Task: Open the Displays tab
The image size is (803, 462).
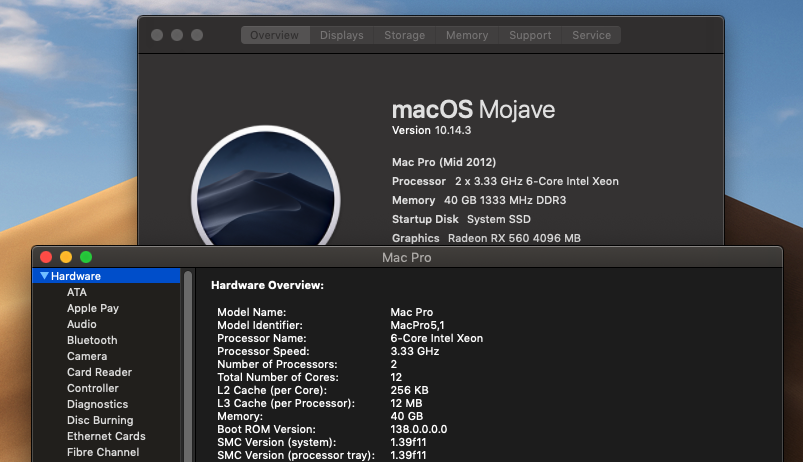Action: (342, 35)
